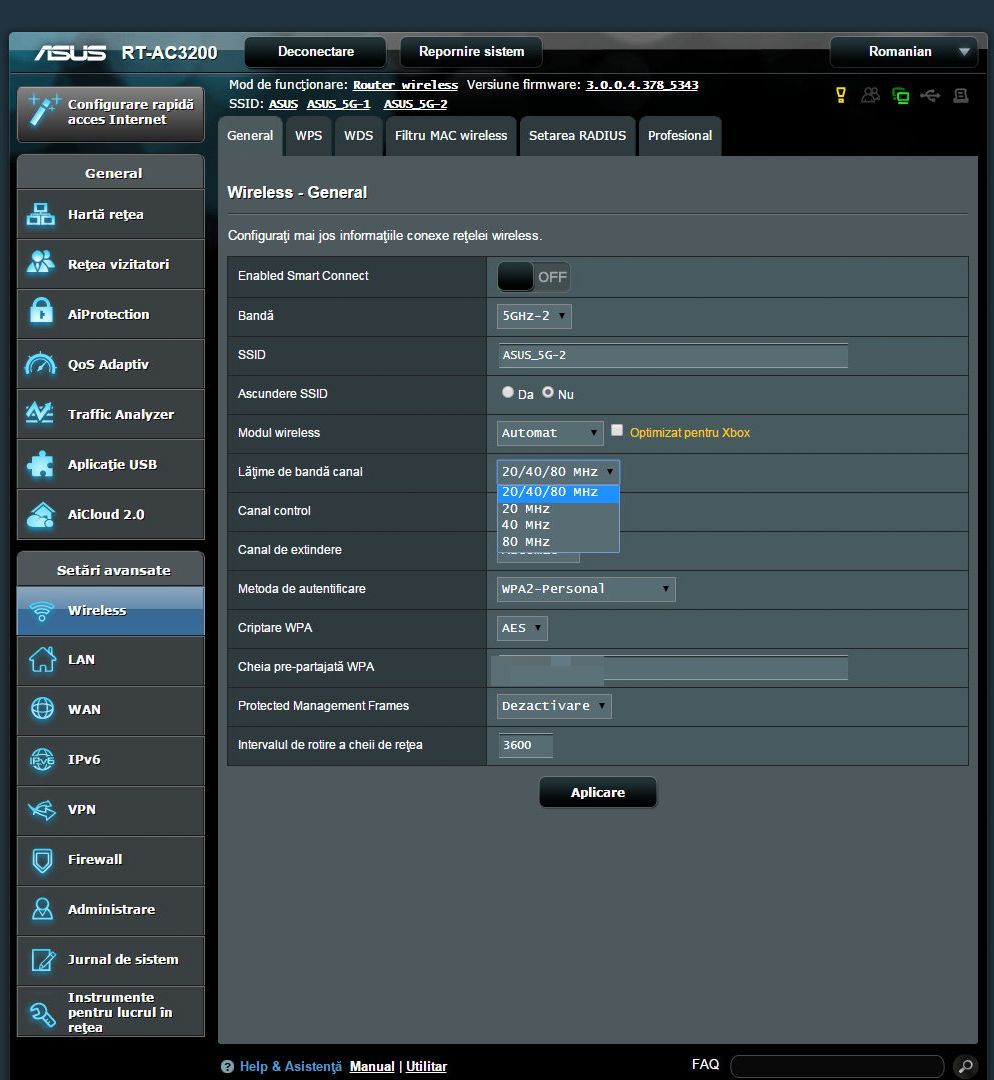Enable the Optimizat pentru Xbox checkbox
The width and height of the screenshot is (994, 1080).
point(617,431)
